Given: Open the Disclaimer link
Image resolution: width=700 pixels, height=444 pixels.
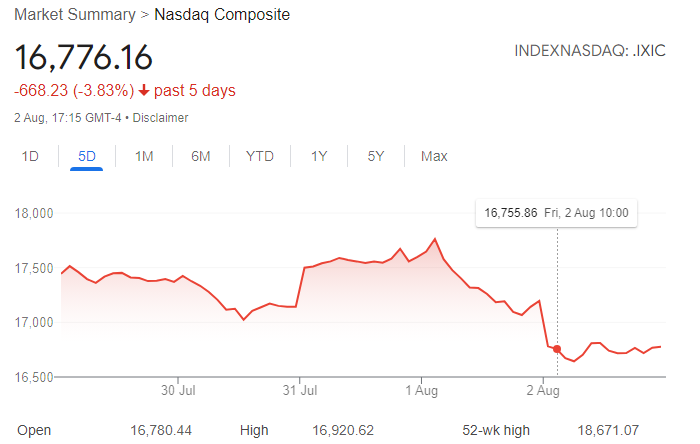Looking at the screenshot, I should (x=160, y=118).
